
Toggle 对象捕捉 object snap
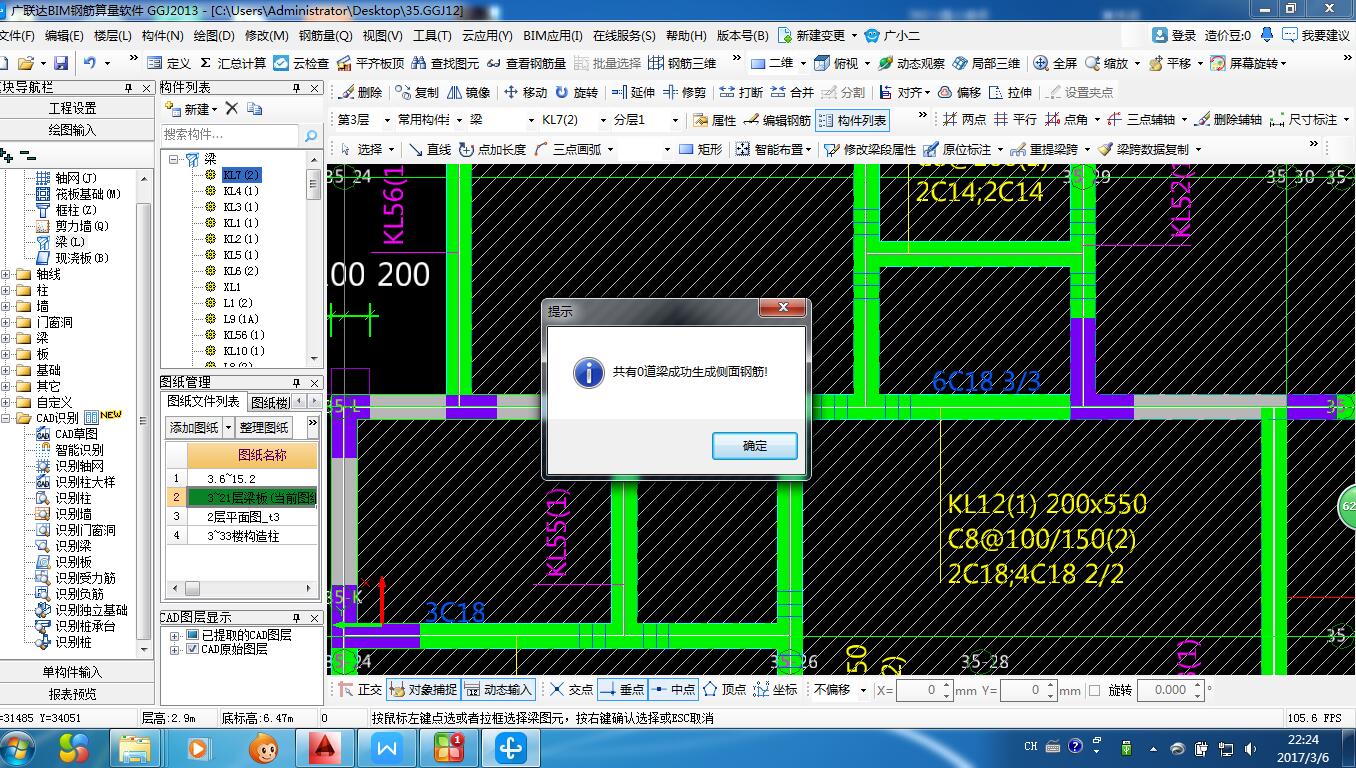pyautogui.click(x=423, y=690)
